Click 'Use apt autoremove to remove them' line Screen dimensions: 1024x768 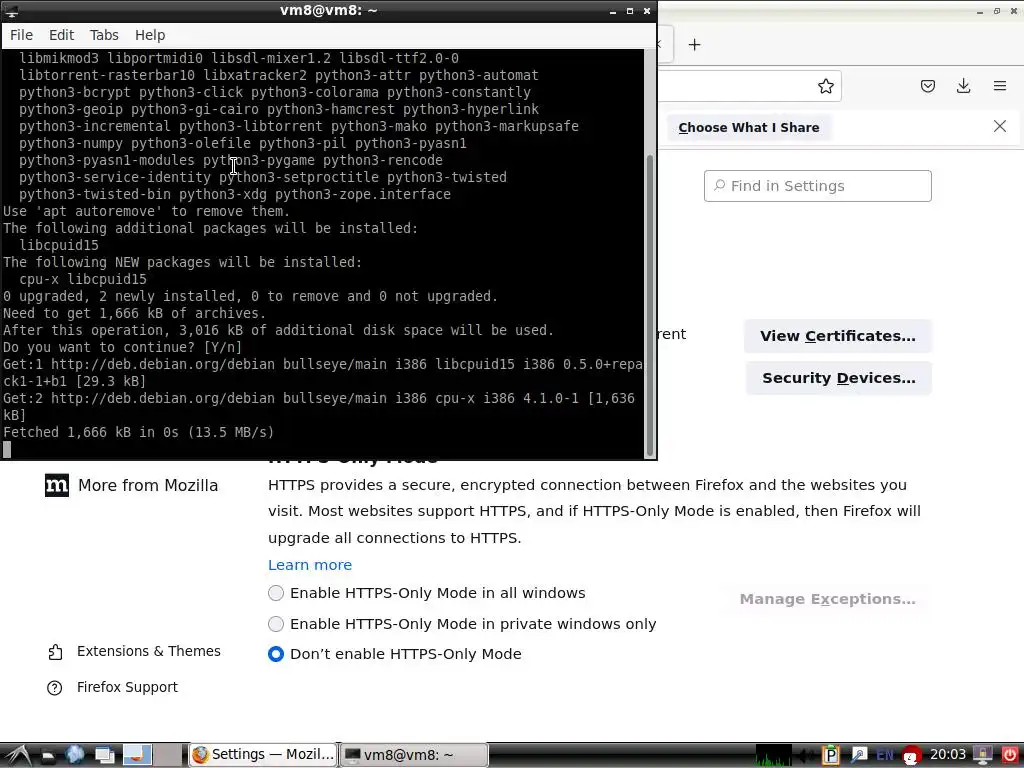(x=146, y=212)
